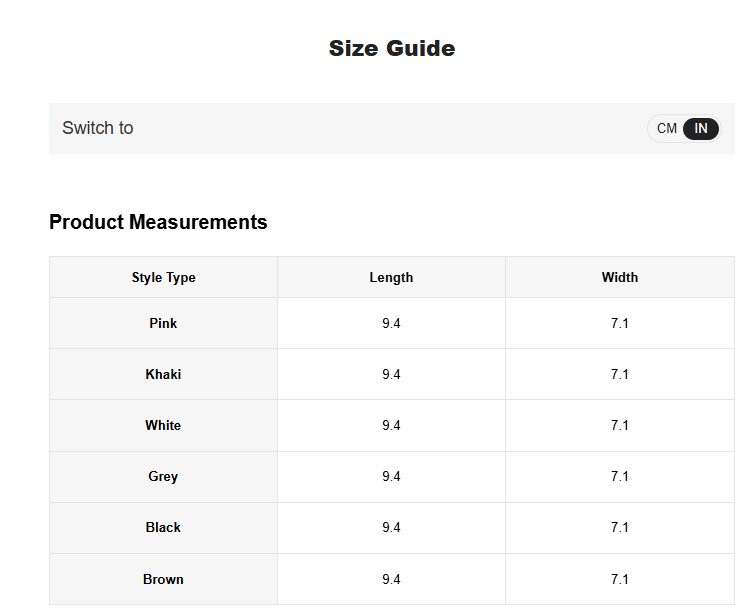
Task: Select the Khaki style row label
Action: [163, 374]
